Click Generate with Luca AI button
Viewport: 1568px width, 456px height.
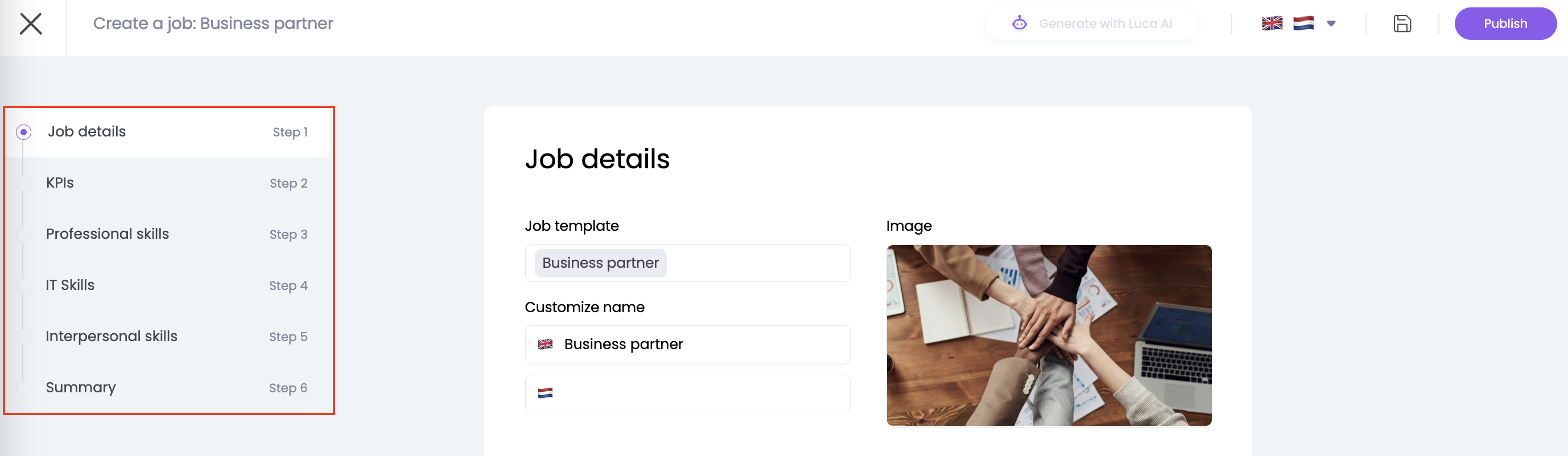pos(1104,24)
